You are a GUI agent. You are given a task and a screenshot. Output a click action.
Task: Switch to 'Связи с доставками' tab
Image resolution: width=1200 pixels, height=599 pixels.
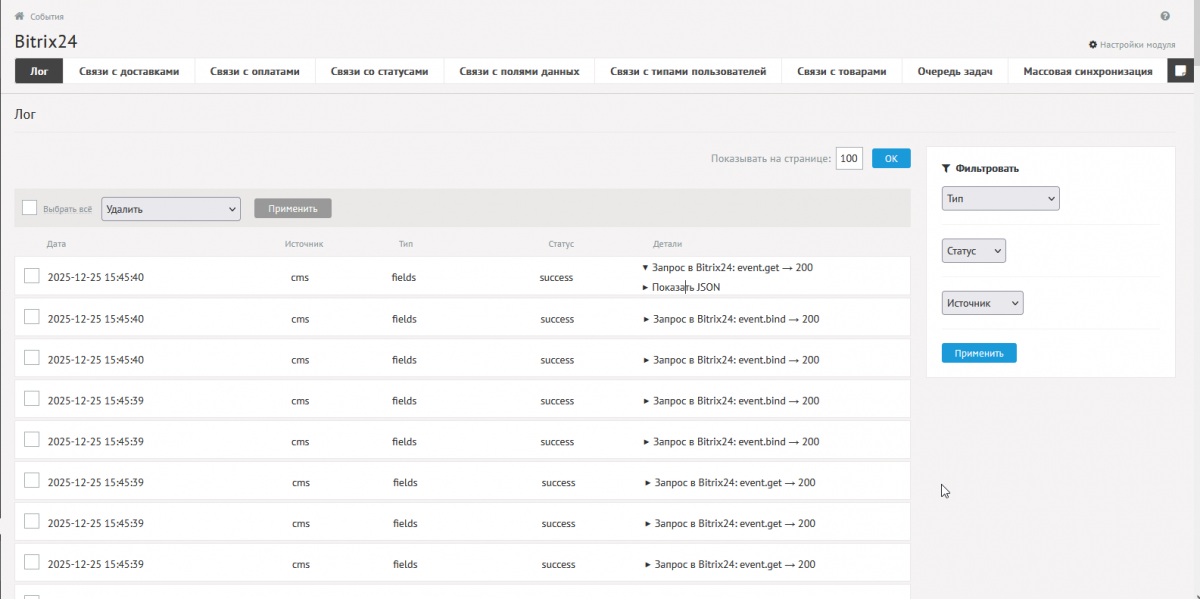pos(129,71)
